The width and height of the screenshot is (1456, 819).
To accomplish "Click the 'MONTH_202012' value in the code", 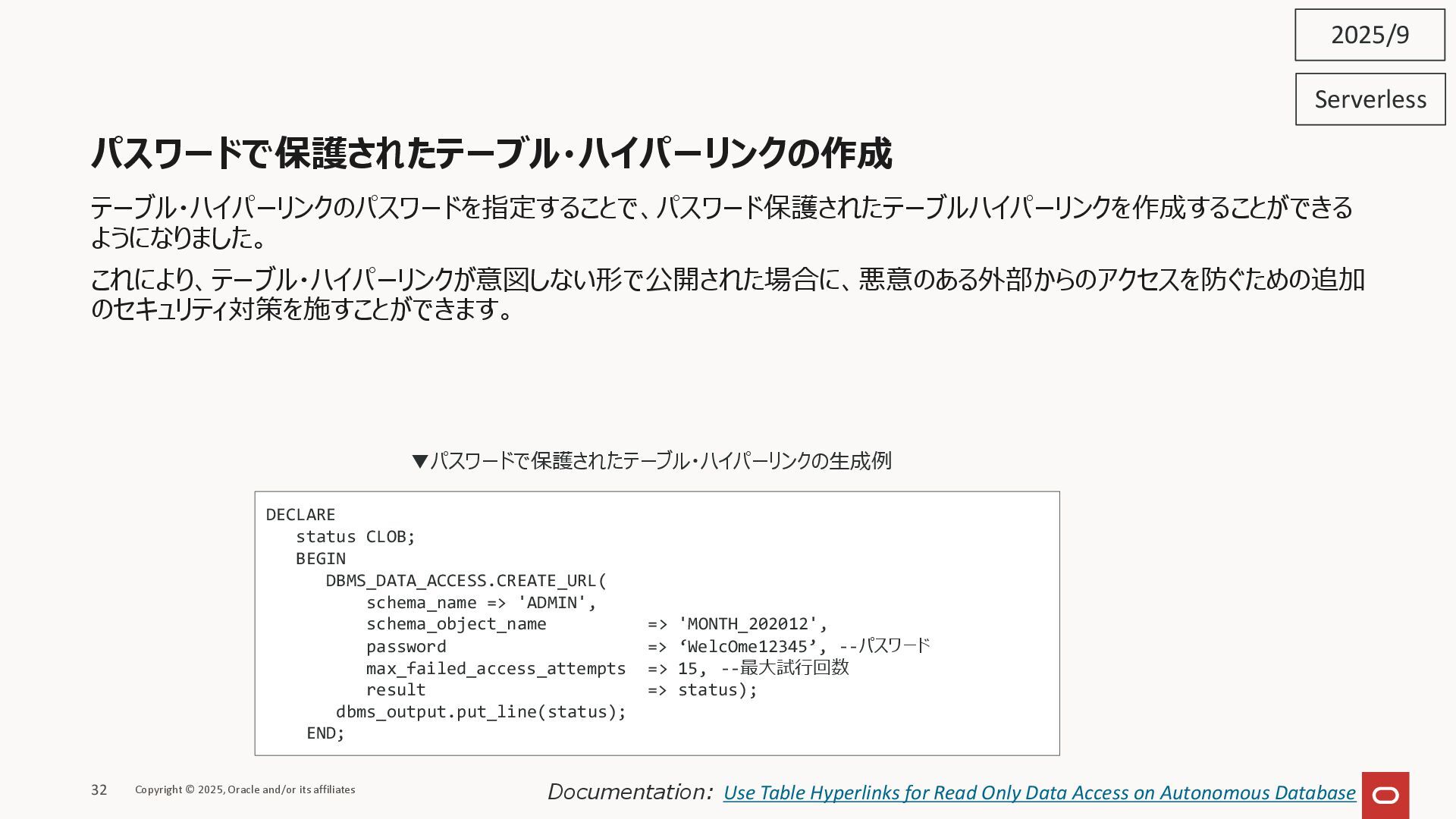I will click(747, 624).
